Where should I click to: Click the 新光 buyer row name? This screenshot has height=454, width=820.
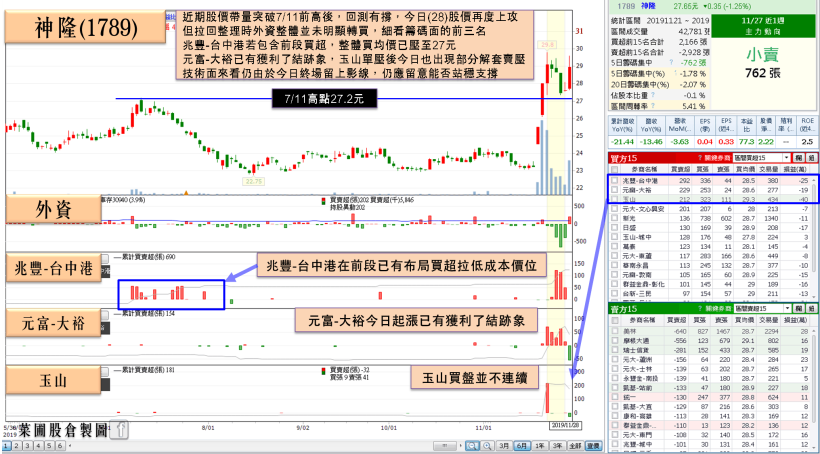(628, 218)
